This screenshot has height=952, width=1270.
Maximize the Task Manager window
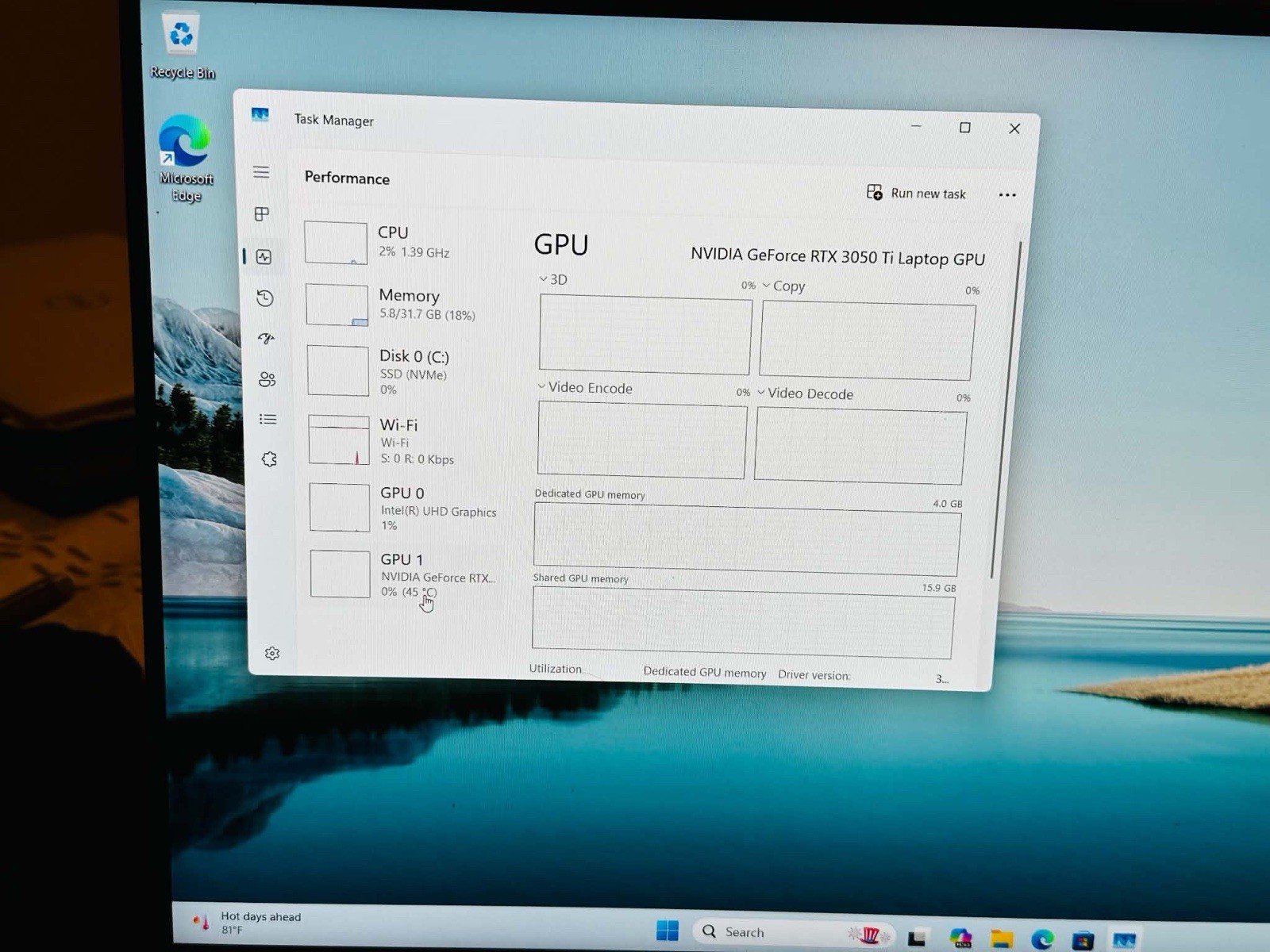click(x=965, y=128)
